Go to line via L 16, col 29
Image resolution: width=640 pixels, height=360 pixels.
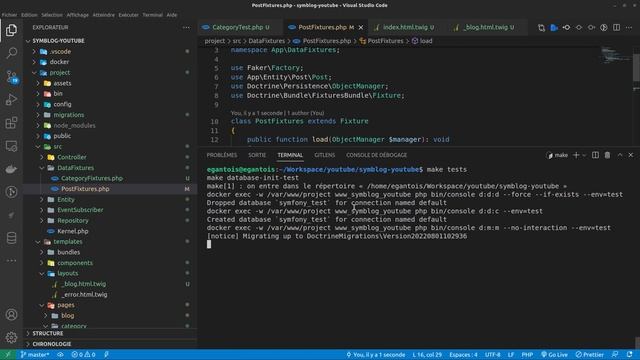point(427,355)
